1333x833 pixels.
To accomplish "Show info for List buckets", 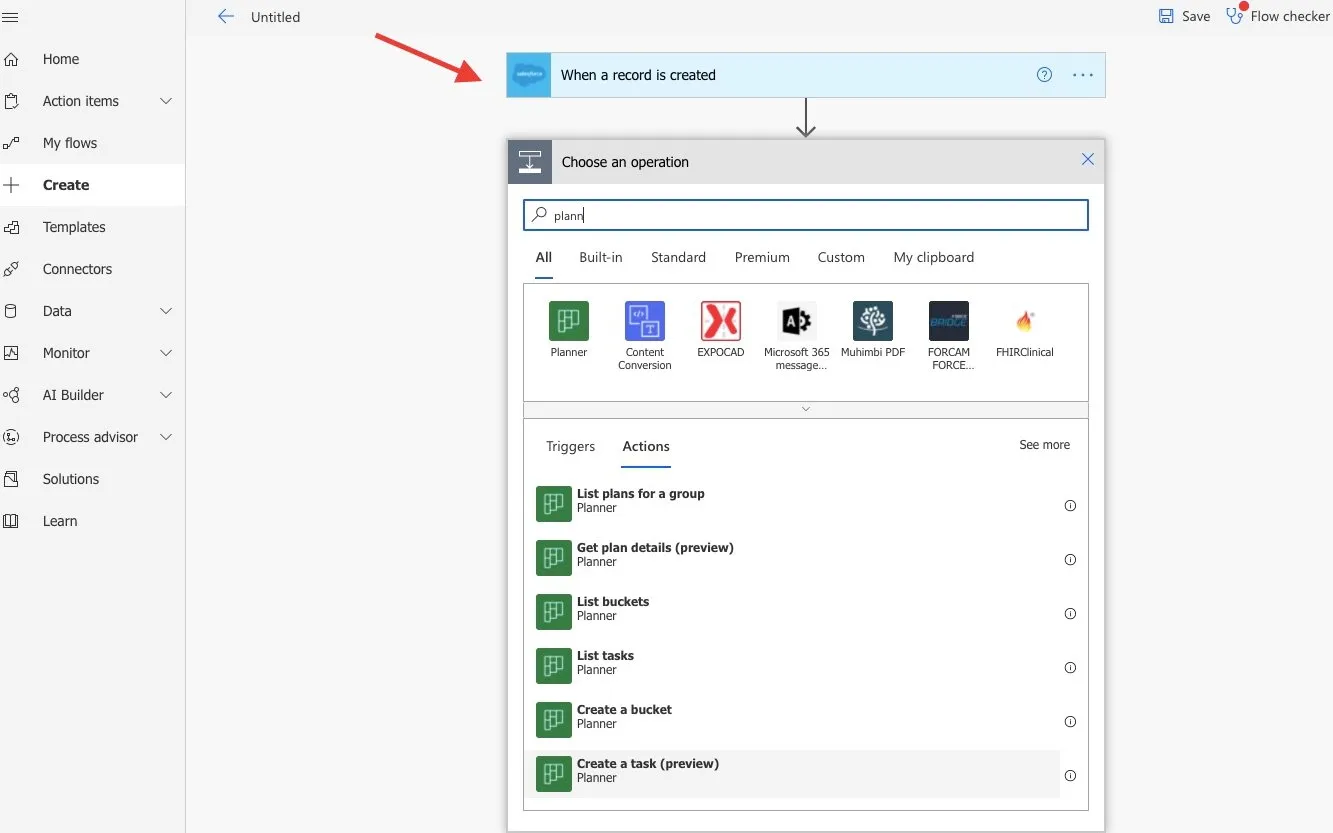I will click(x=1070, y=614).
